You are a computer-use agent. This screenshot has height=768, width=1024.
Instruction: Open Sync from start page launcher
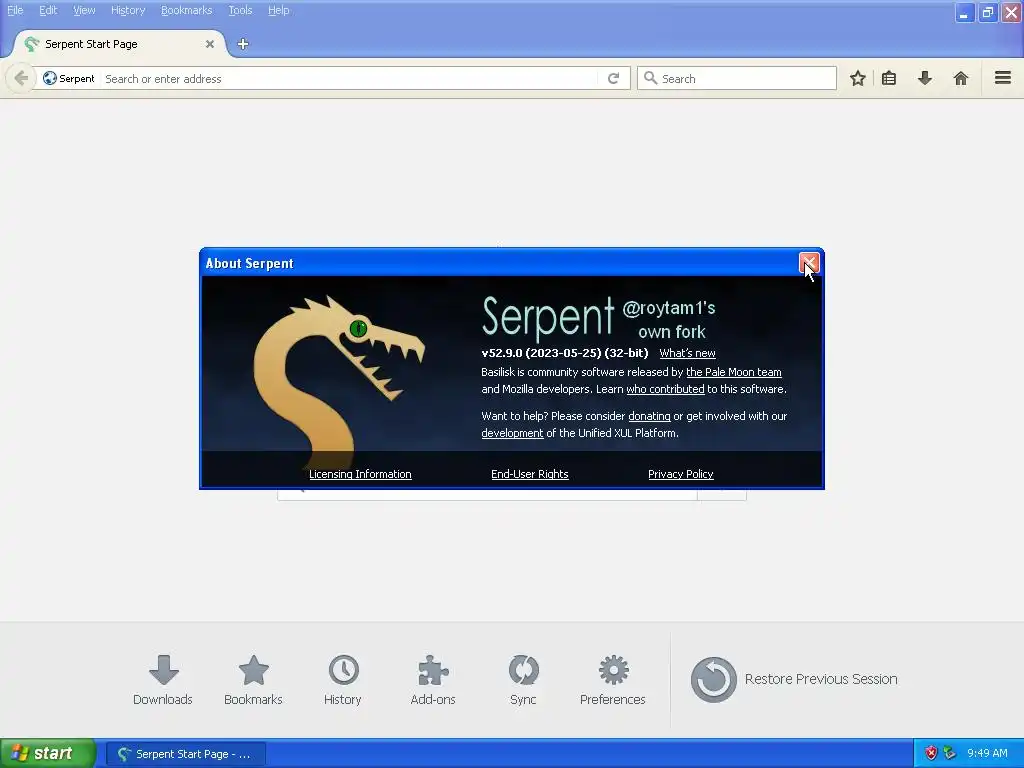coord(523,680)
